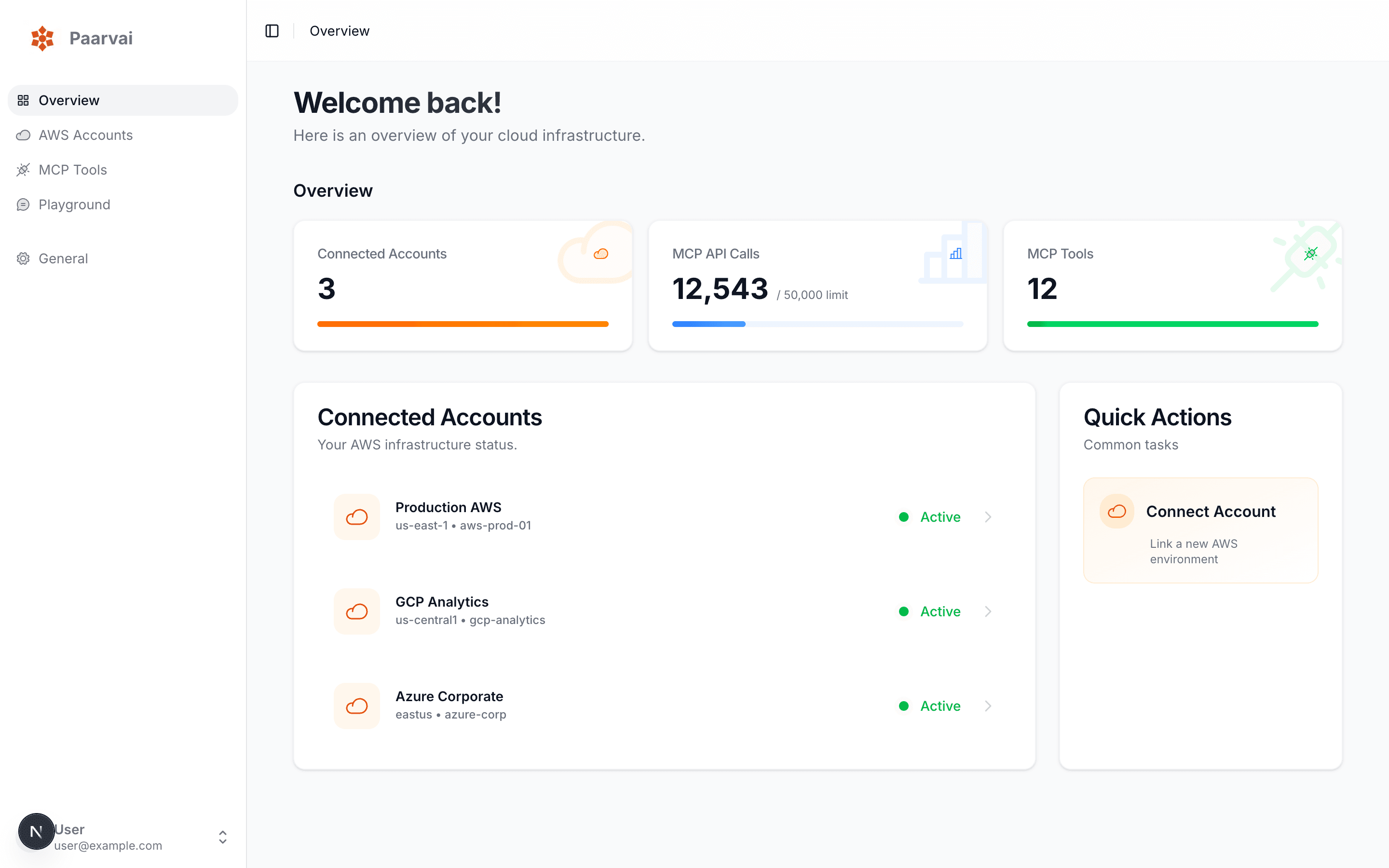
Task: Click the green Active status dot for GCP Analytics
Action: pos(904,611)
